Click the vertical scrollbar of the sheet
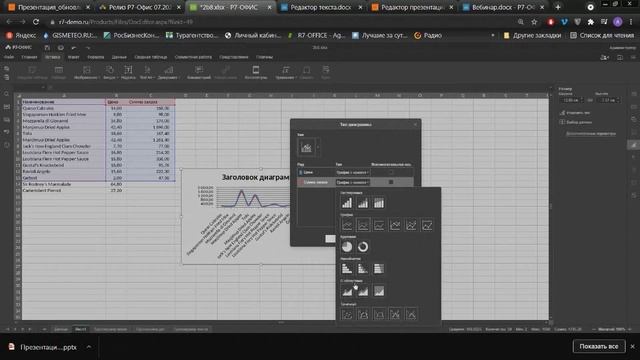 (x=551, y=206)
